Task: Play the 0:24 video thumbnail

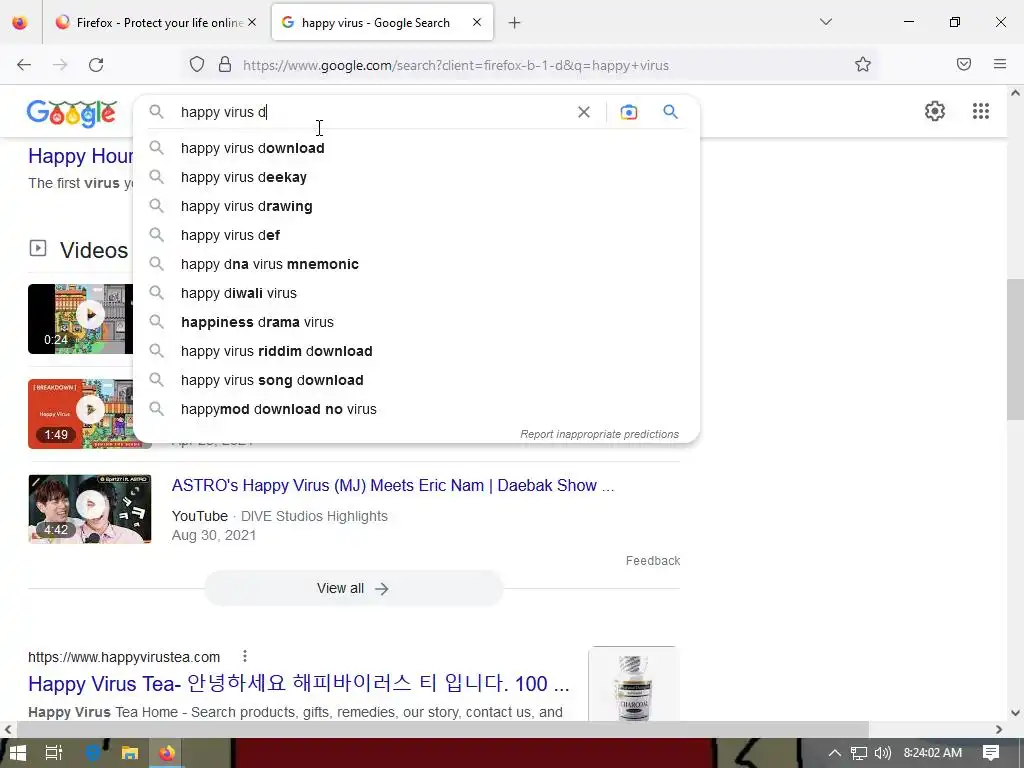Action: point(80,319)
